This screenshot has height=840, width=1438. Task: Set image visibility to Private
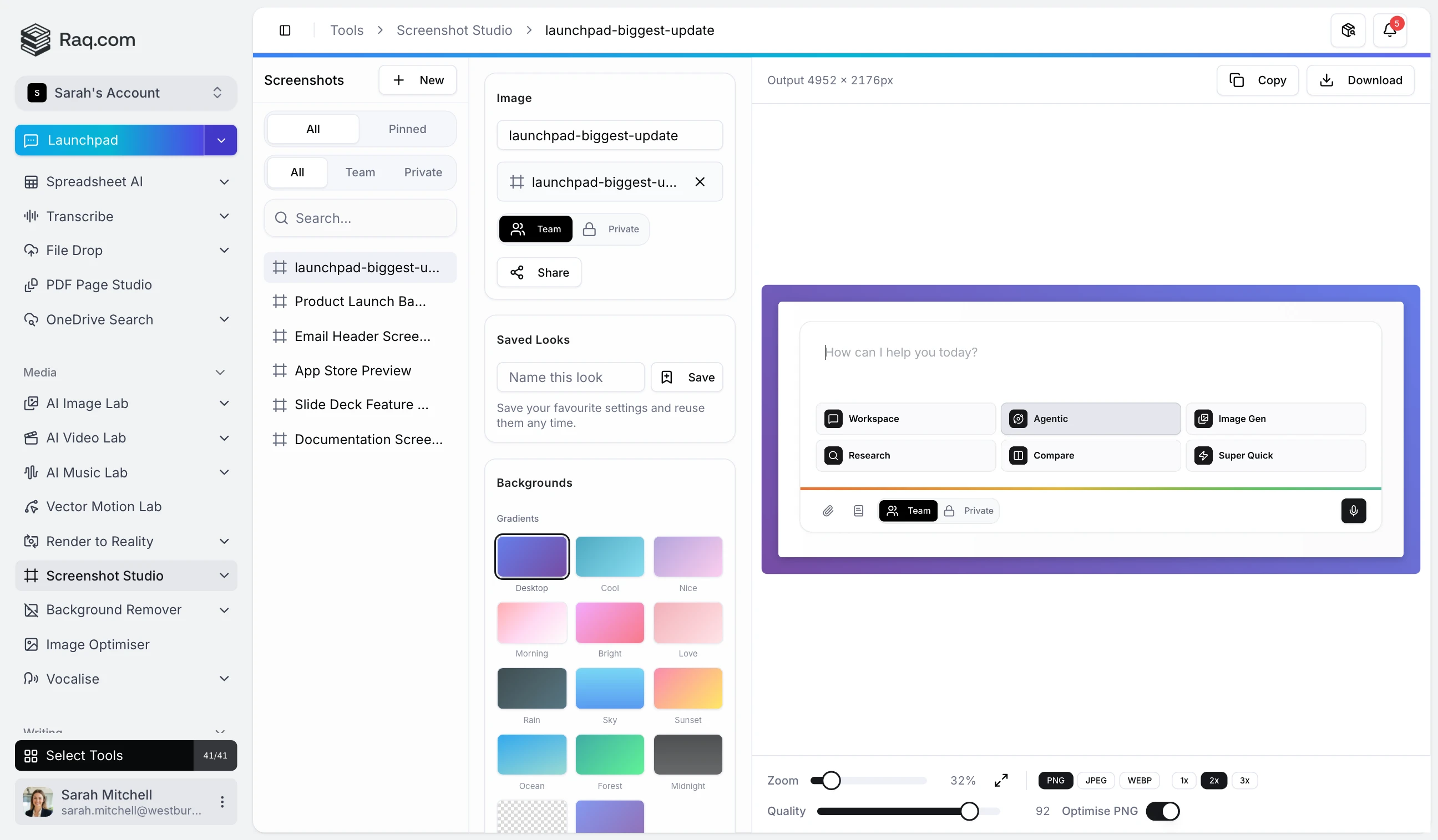[612, 228]
